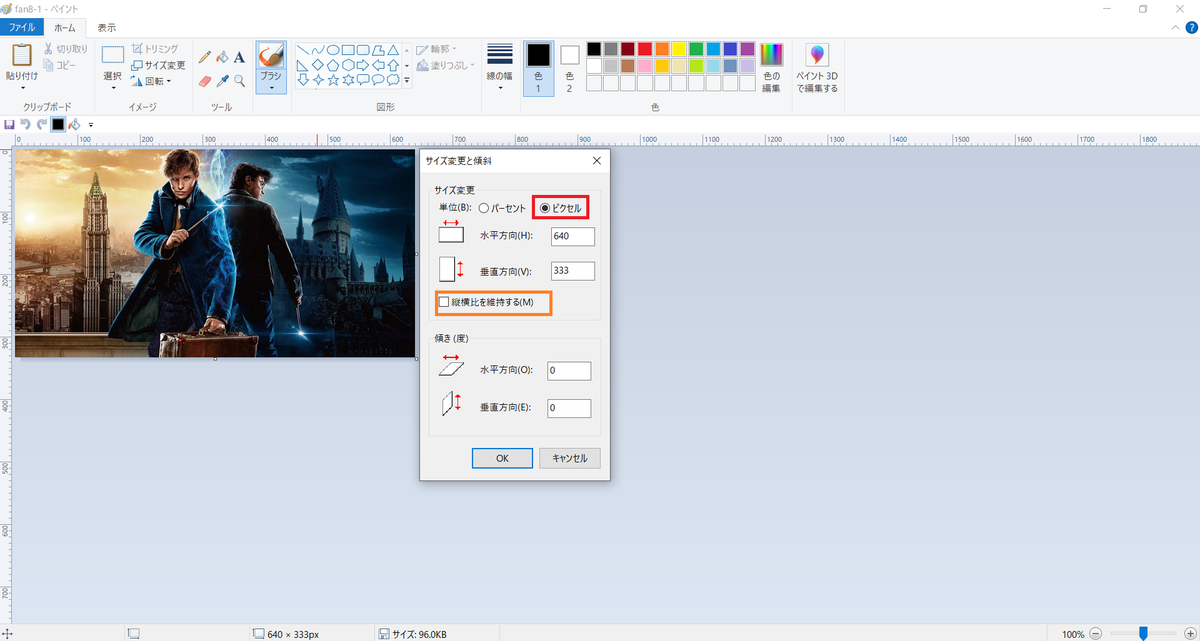Click the zoom in plus button
The image size is (1200, 641).
coord(1189,634)
